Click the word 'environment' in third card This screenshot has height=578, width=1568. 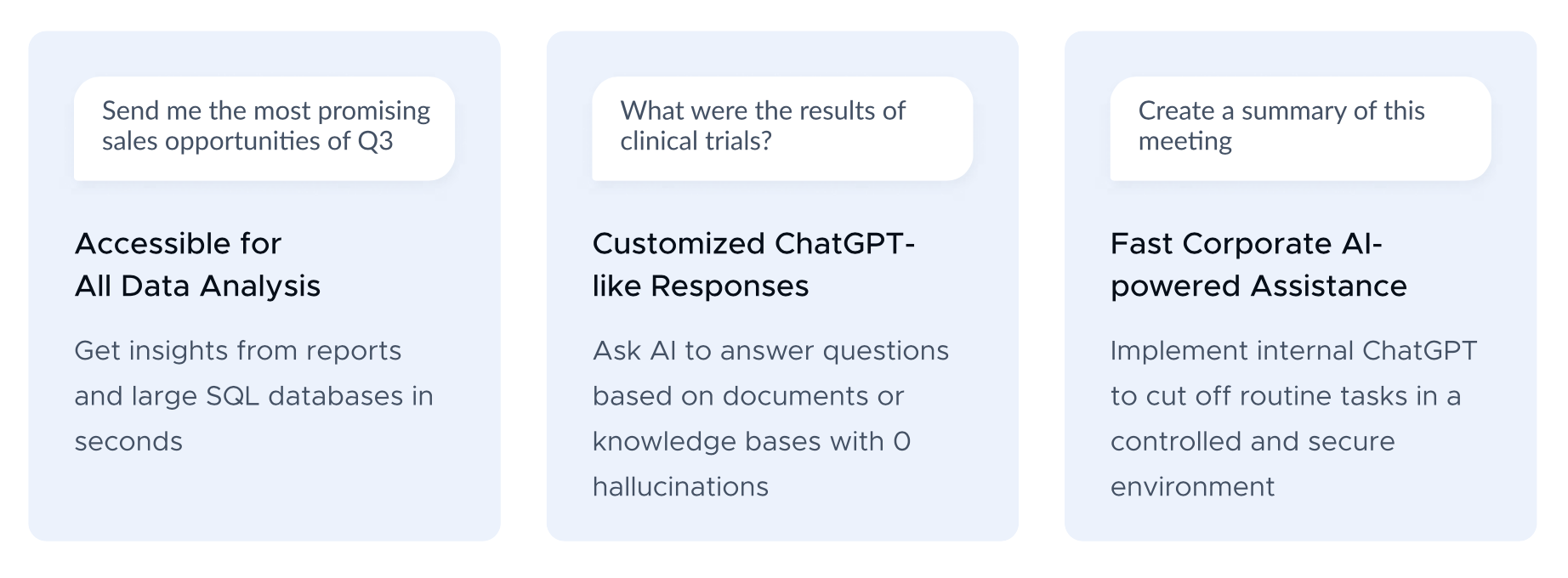pos(1192,486)
